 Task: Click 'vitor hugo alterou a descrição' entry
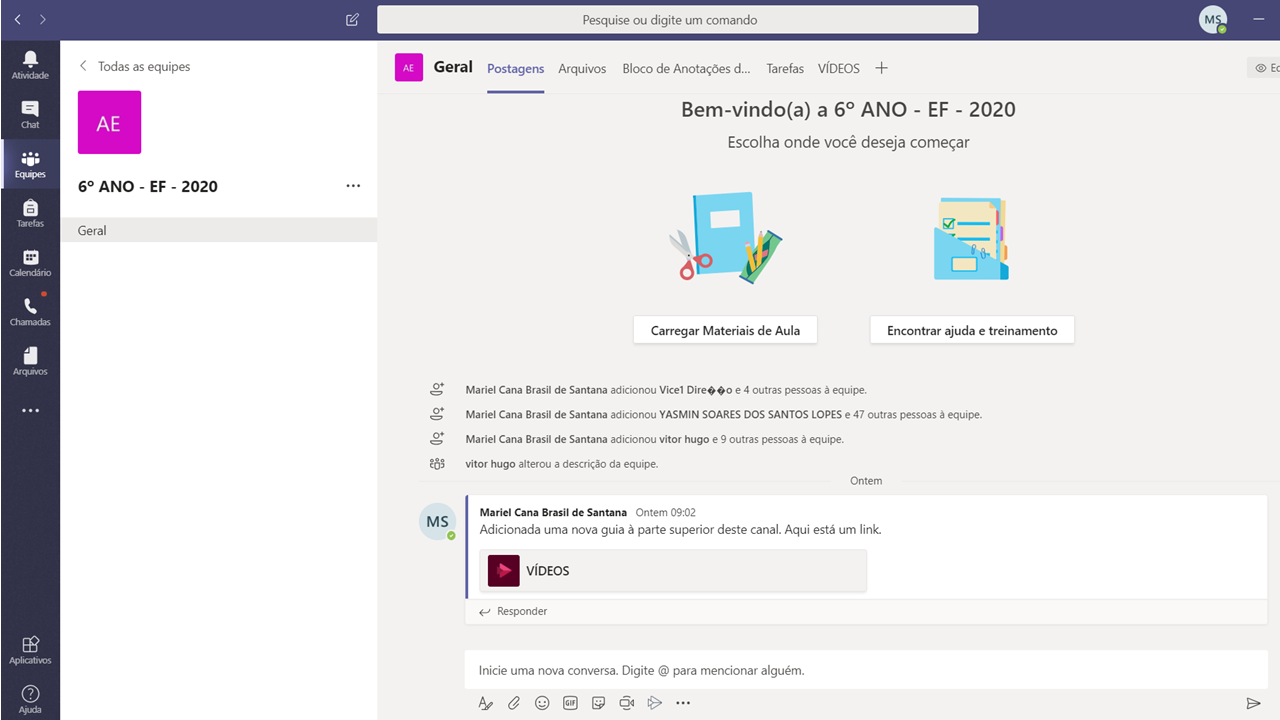coord(561,464)
